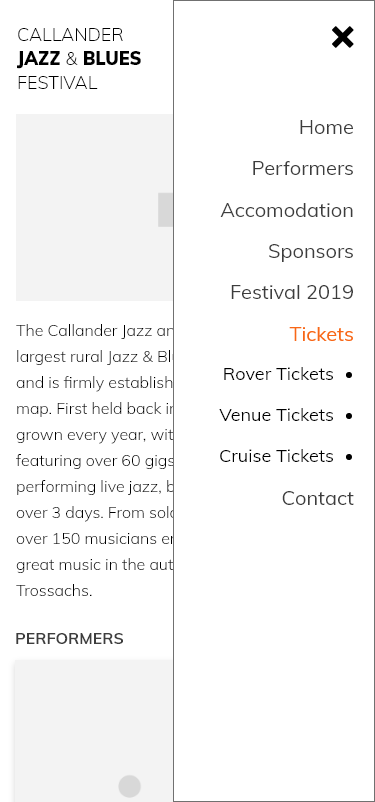The height and width of the screenshot is (802, 375).
Task: Close the navigation menu with the X icon
Action: click(342, 37)
